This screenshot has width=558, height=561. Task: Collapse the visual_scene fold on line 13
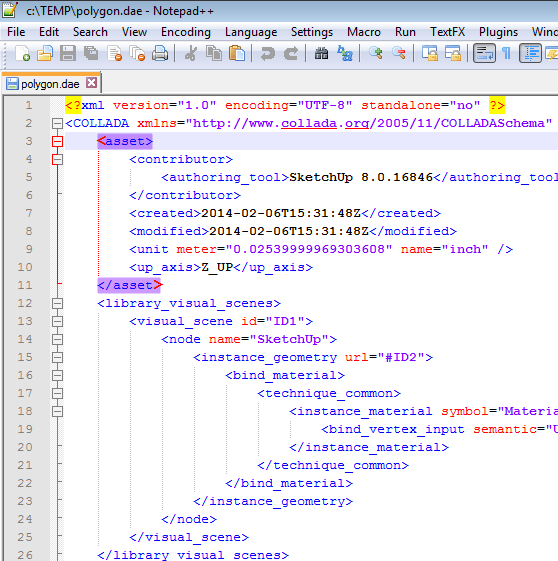point(57,321)
